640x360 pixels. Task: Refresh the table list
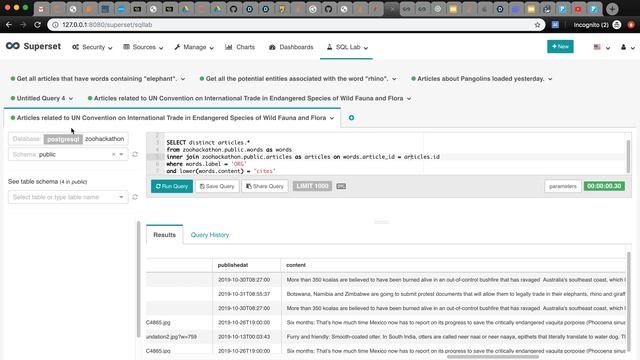pos(135,197)
